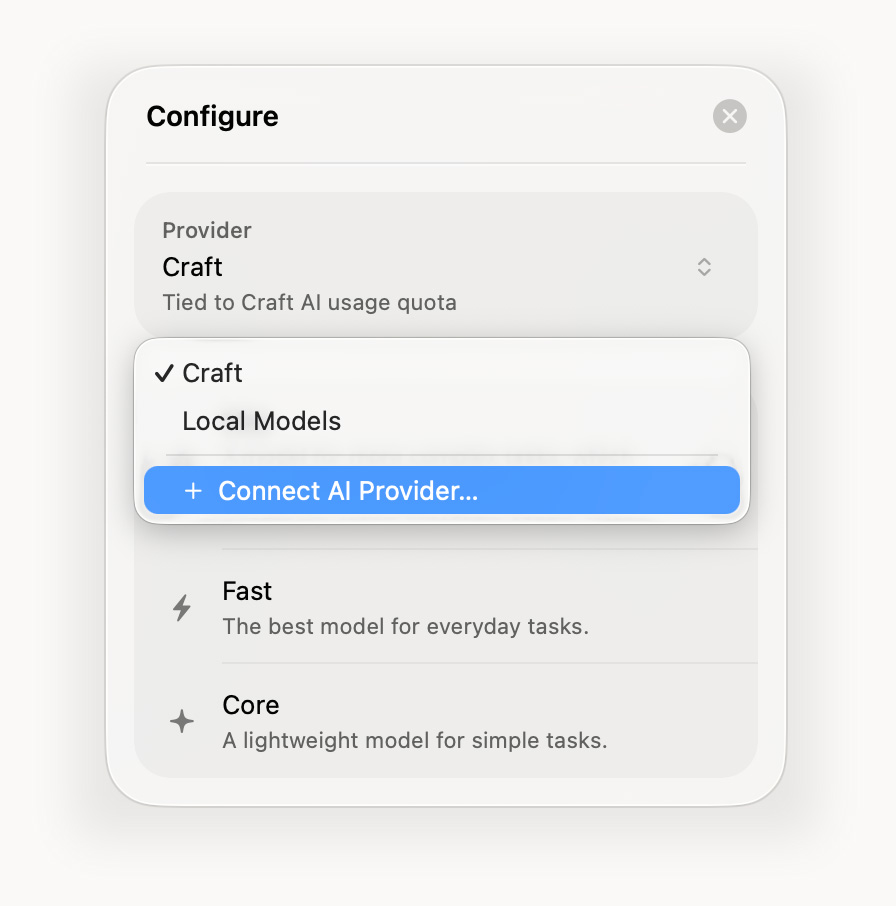Click the plus icon beside Connect AI Provider
This screenshot has width=896, height=906.
193,491
